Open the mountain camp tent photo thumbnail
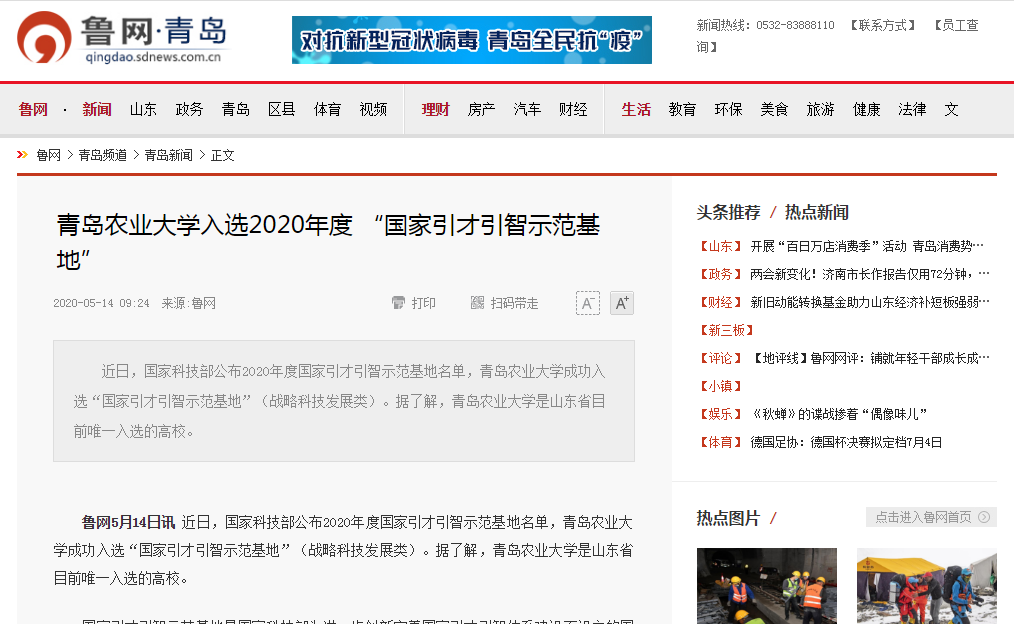 pyautogui.click(x=926, y=586)
